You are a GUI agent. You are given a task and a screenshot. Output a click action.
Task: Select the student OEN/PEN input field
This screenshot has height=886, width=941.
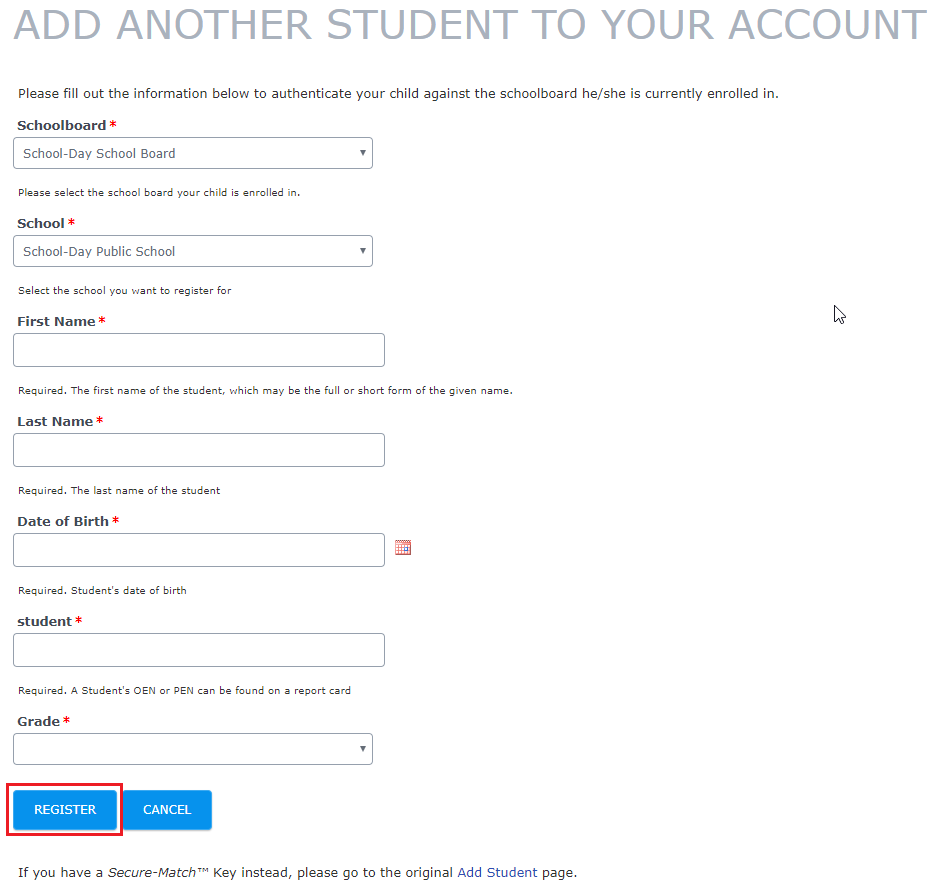click(198, 650)
